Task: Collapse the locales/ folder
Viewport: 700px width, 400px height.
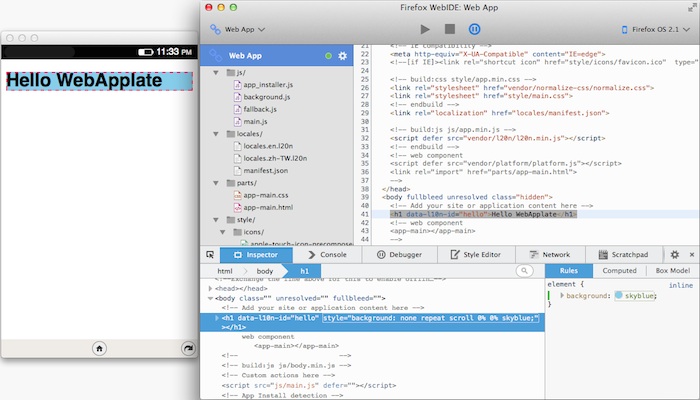Action: [x=215, y=133]
